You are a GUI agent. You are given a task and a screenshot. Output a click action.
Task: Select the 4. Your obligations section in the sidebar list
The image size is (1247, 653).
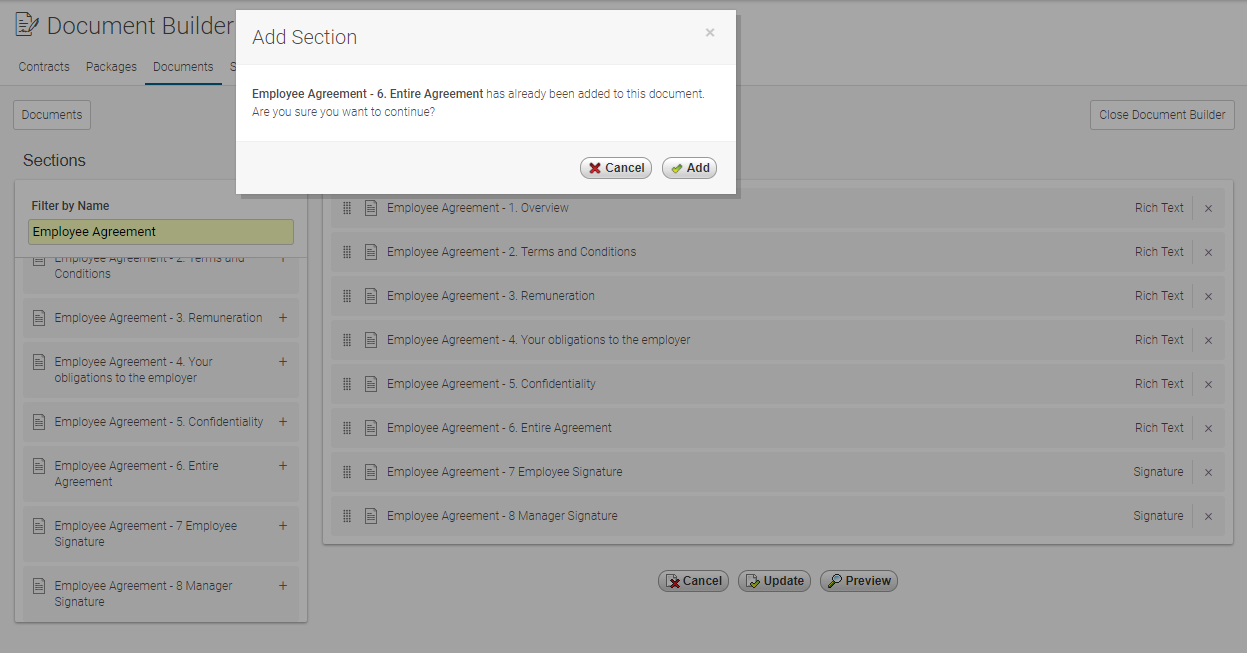(133, 370)
